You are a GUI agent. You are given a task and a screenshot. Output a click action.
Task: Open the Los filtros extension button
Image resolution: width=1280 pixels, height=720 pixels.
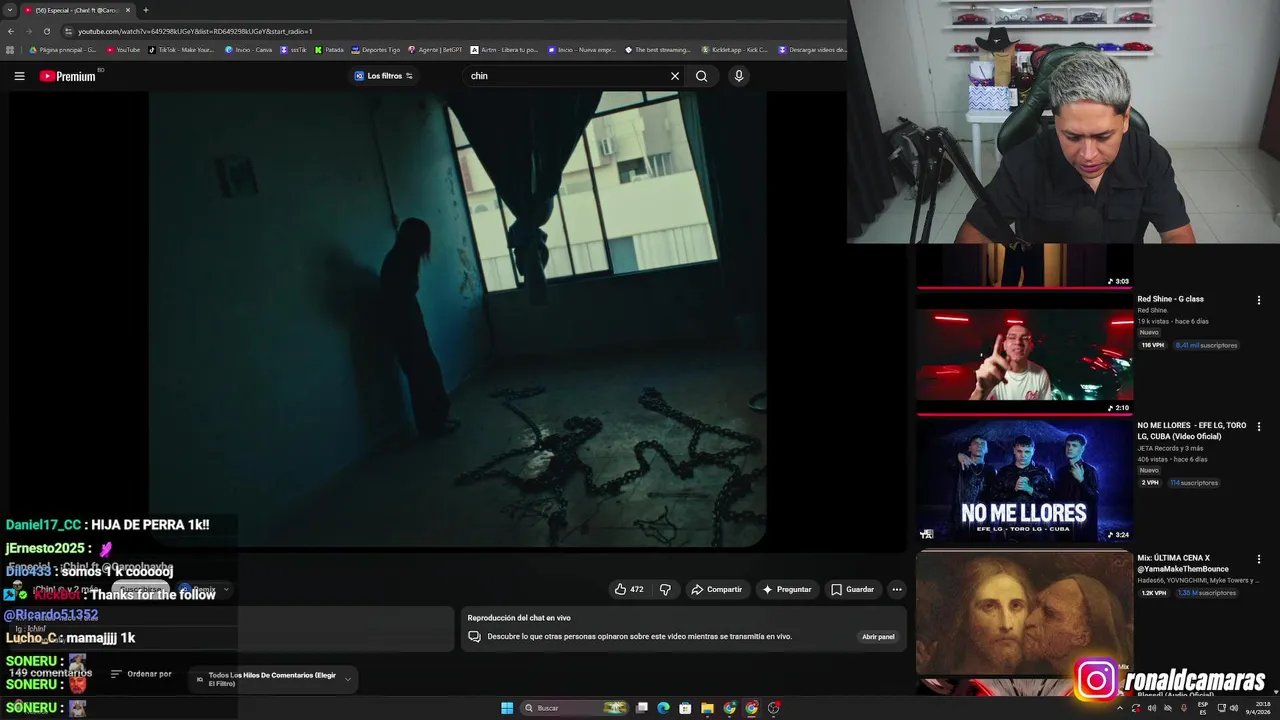pos(384,76)
